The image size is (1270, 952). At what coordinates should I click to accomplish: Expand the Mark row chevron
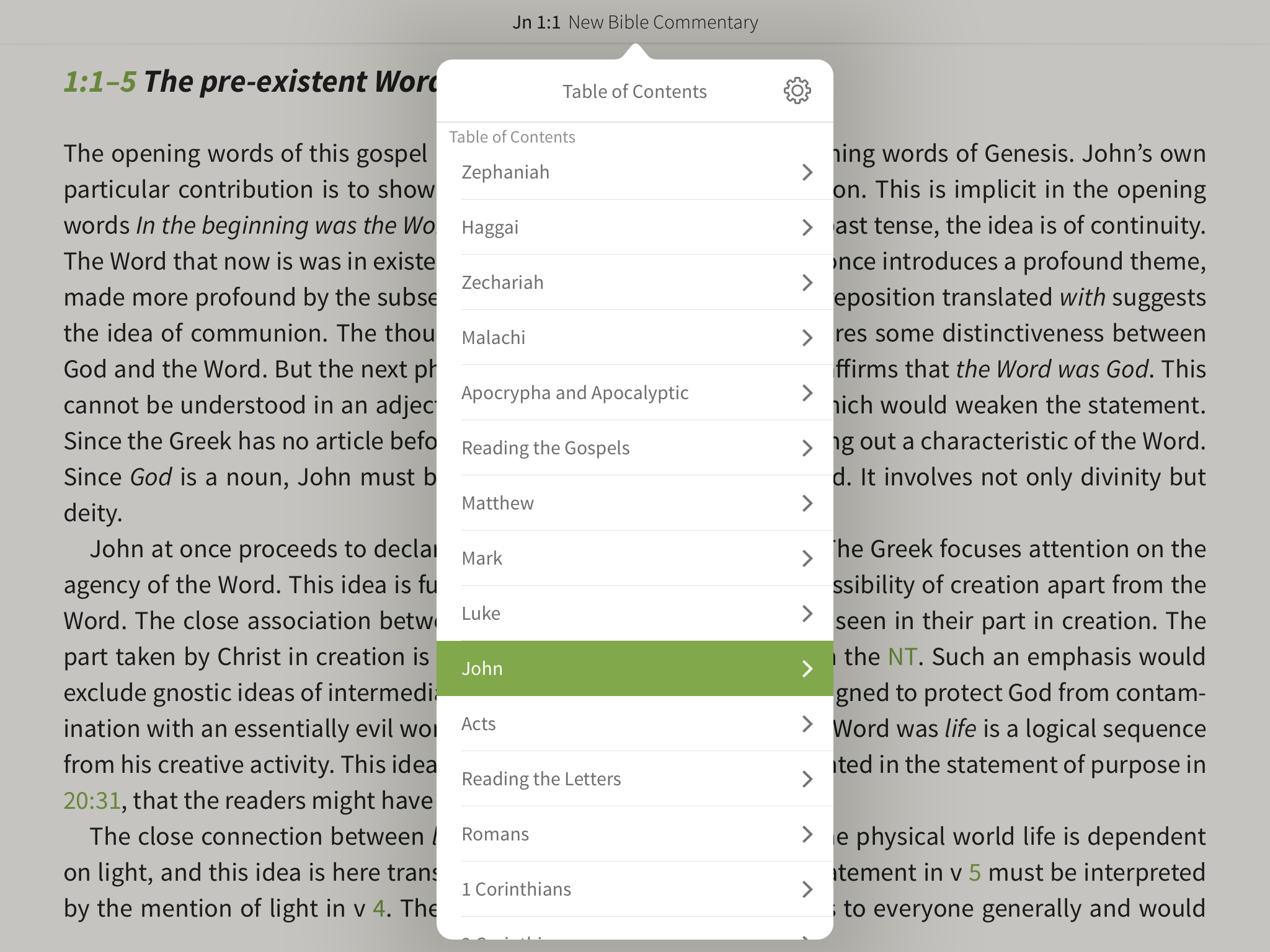(807, 558)
